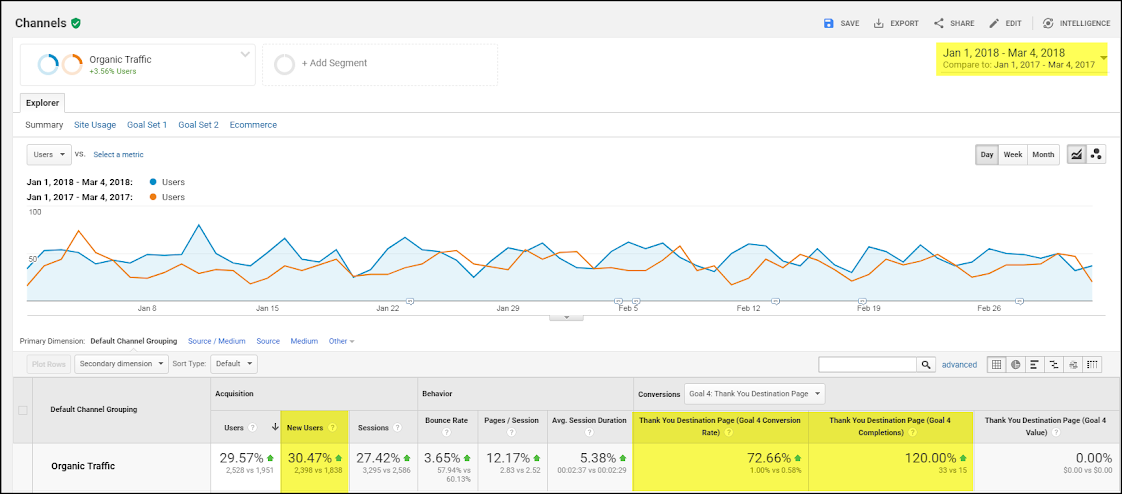Image resolution: width=1122 pixels, height=494 pixels.
Task: Tick the Default Channel Grouping header checkbox
Action: pos(23,410)
